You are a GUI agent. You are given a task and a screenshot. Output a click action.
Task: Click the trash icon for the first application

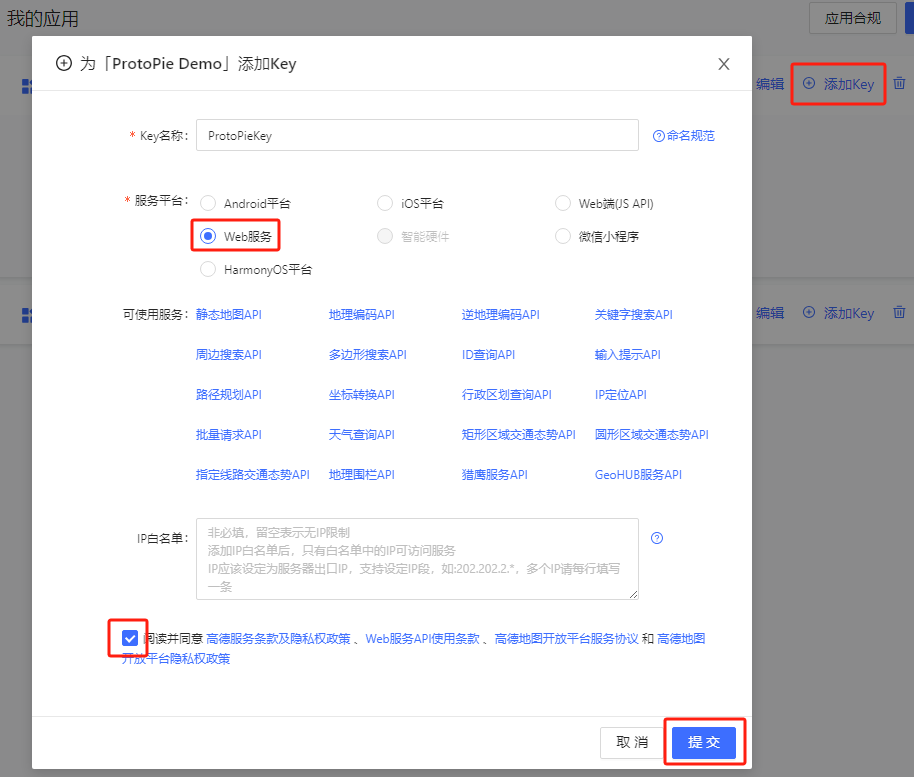pos(899,84)
